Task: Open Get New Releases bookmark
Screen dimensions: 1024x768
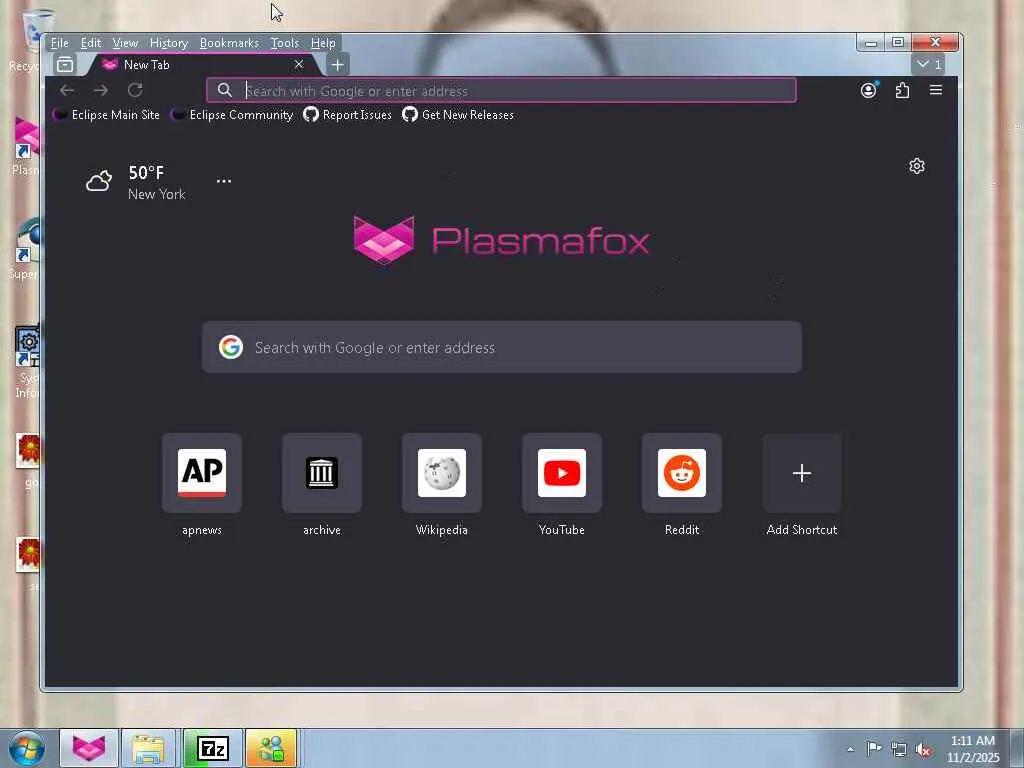Action: coord(458,115)
